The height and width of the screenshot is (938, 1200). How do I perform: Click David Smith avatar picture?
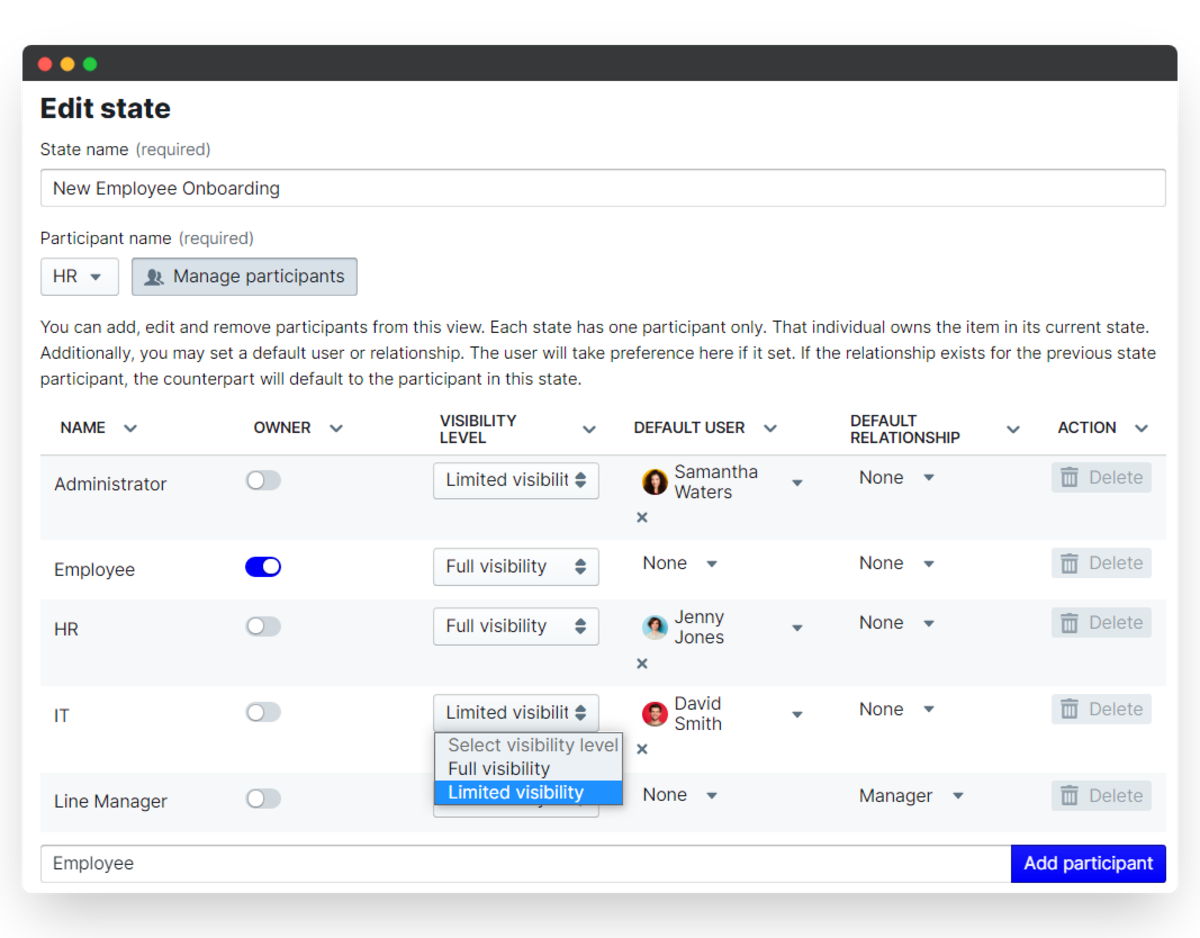(x=655, y=714)
